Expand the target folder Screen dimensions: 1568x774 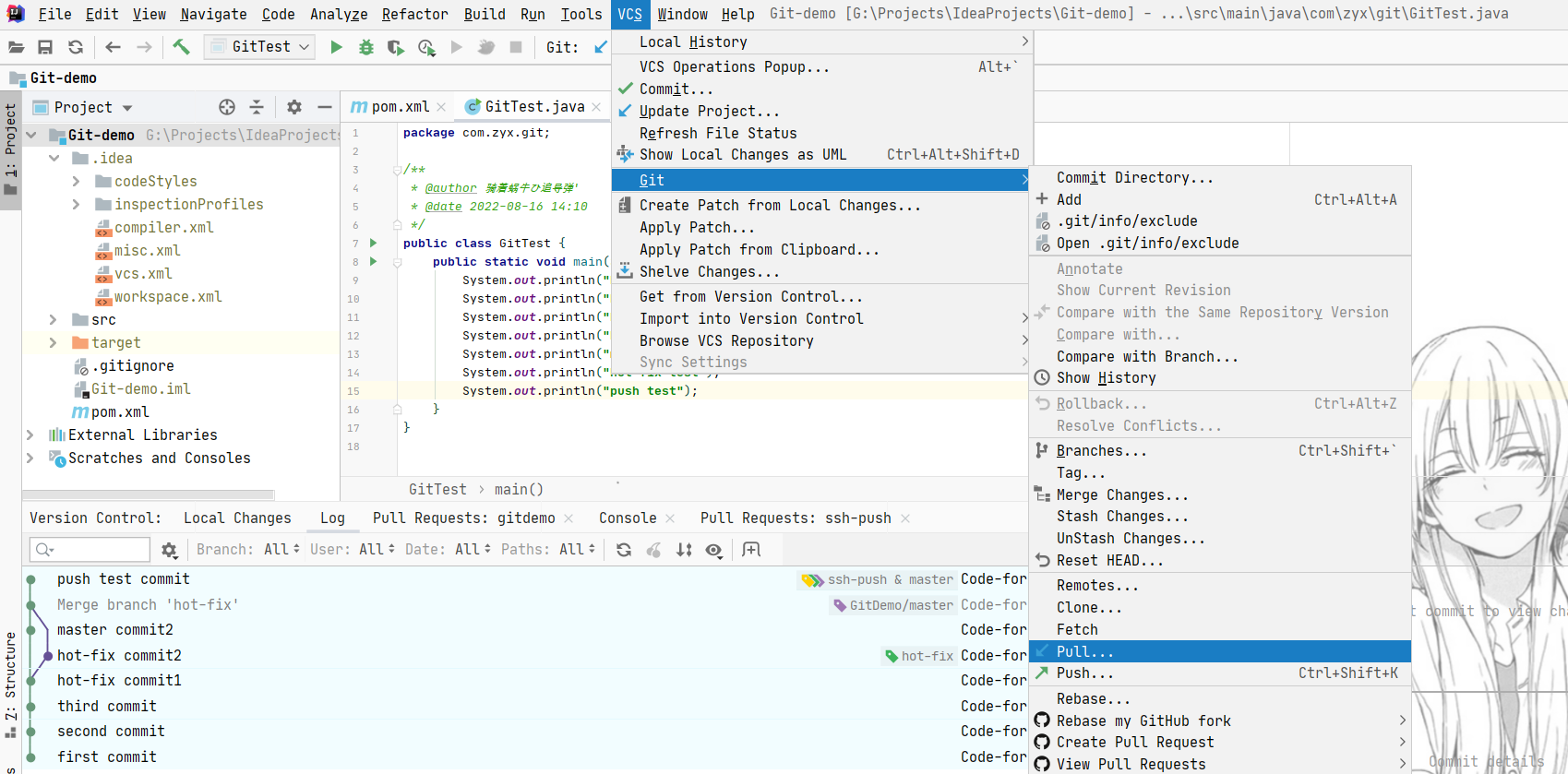pos(54,342)
